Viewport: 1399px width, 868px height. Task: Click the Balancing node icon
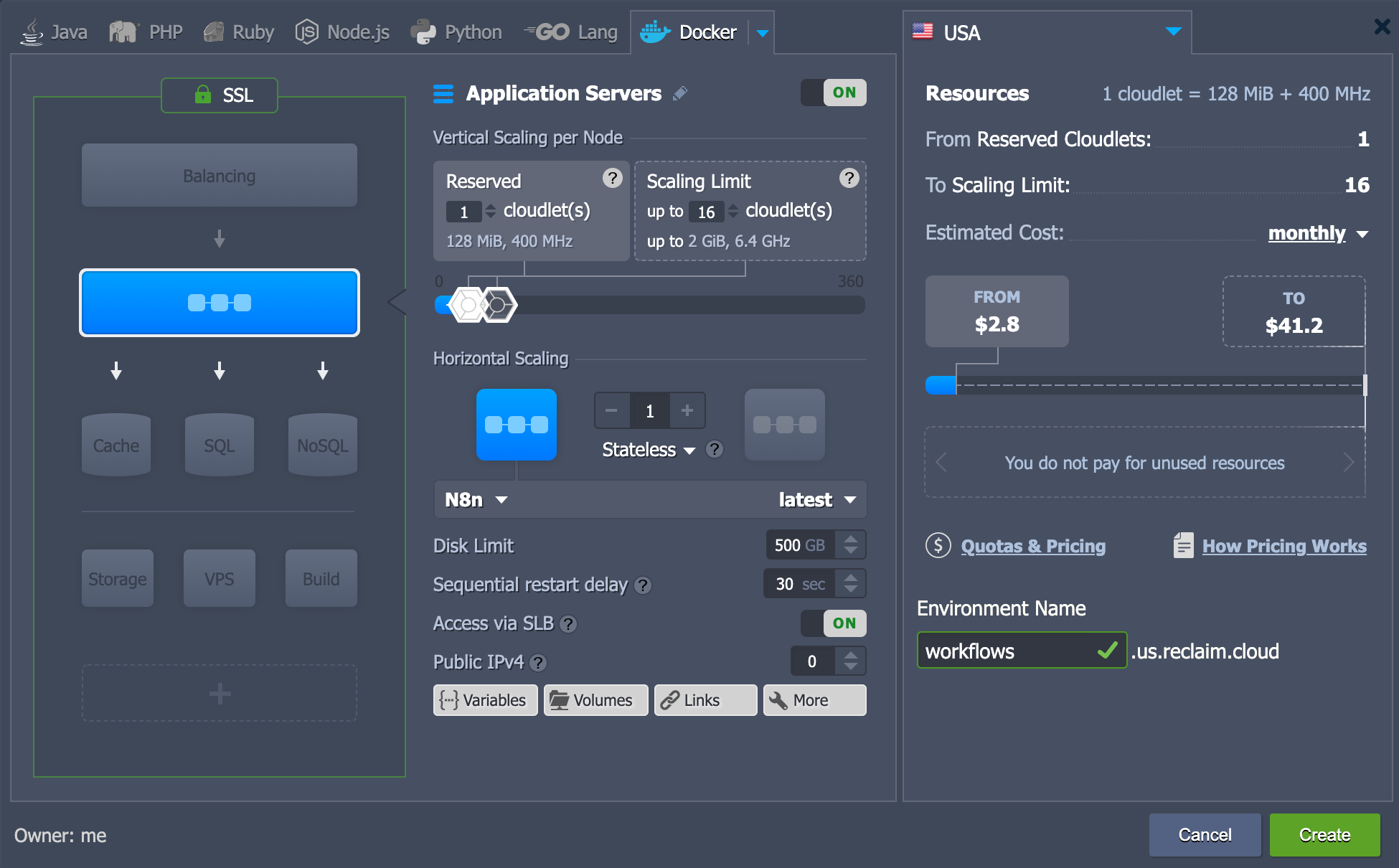(x=218, y=176)
